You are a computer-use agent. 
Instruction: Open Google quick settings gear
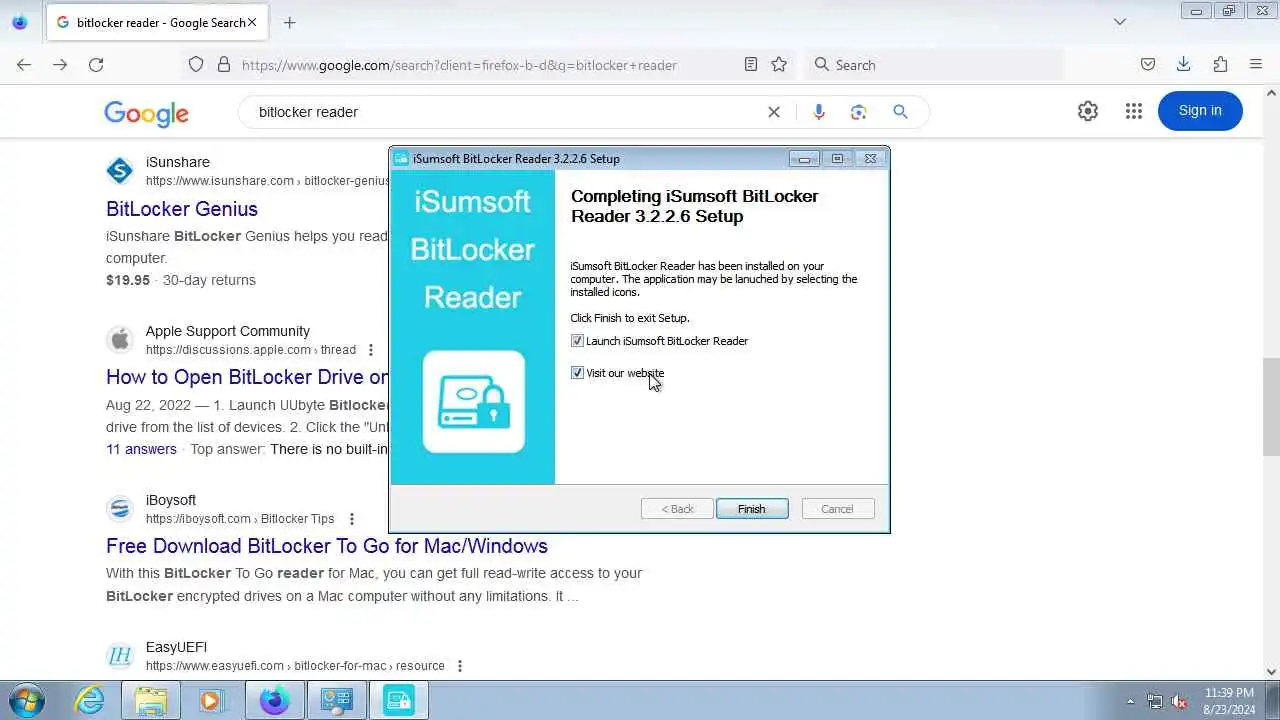(x=1088, y=111)
